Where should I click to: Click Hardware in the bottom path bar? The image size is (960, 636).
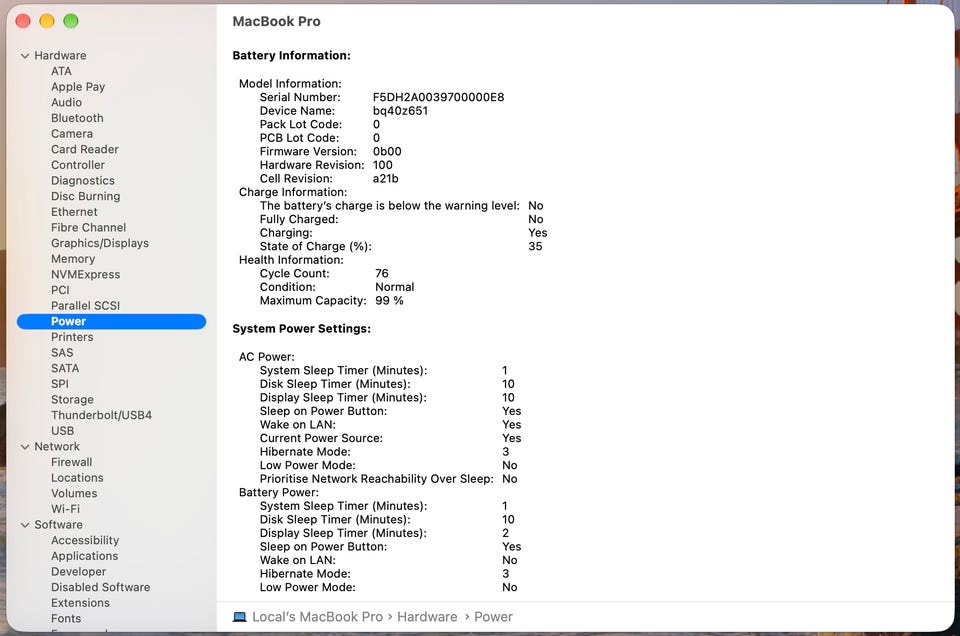[427, 617]
